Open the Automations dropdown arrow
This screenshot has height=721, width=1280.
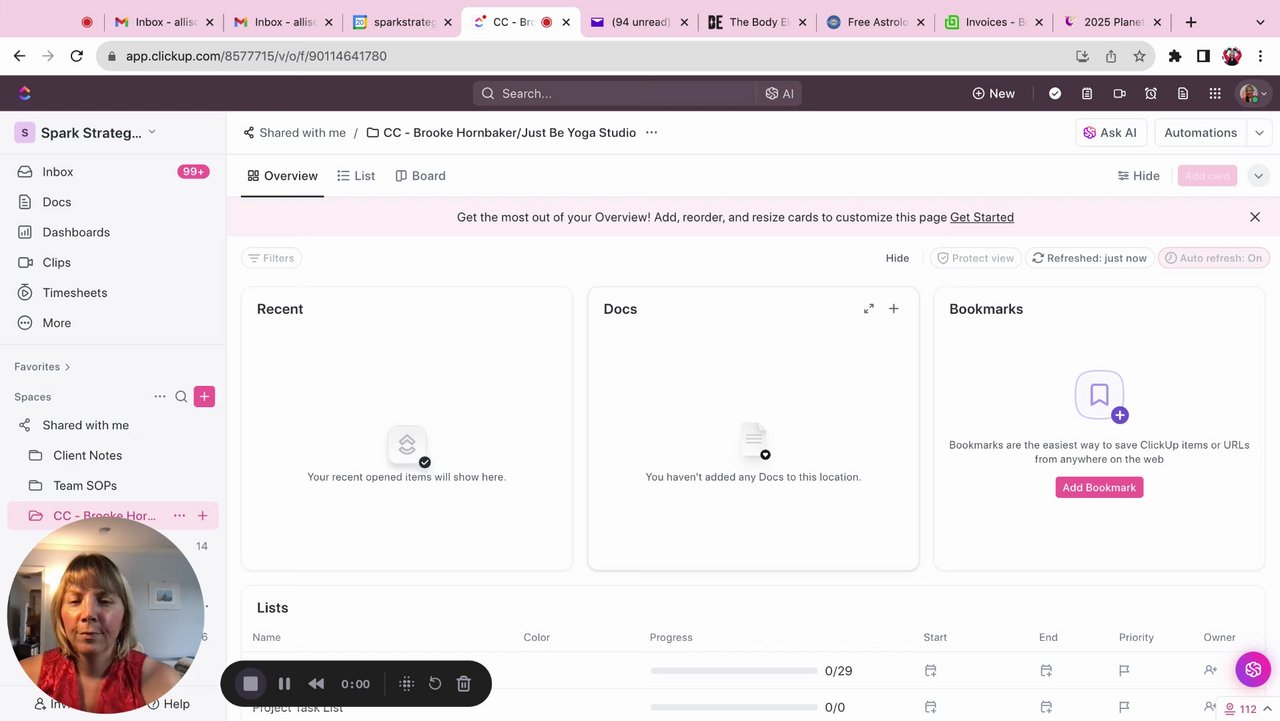(1259, 132)
